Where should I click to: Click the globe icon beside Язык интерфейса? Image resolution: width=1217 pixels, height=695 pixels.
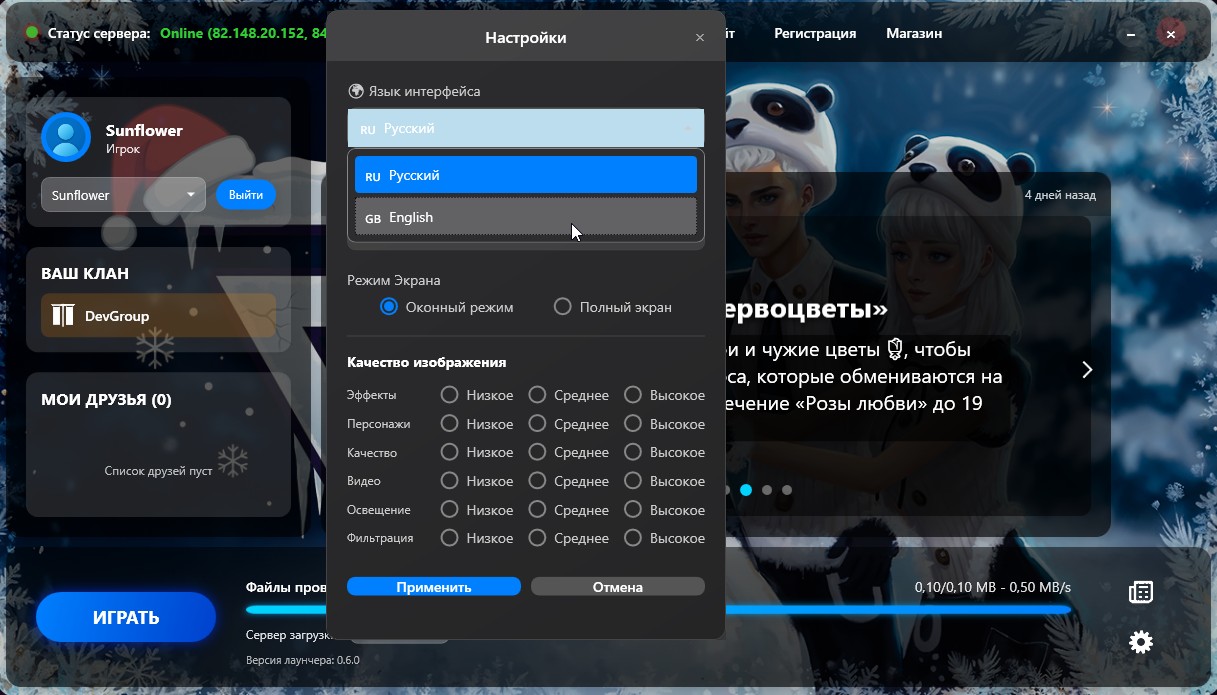pyautogui.click(x=356, y=91)
